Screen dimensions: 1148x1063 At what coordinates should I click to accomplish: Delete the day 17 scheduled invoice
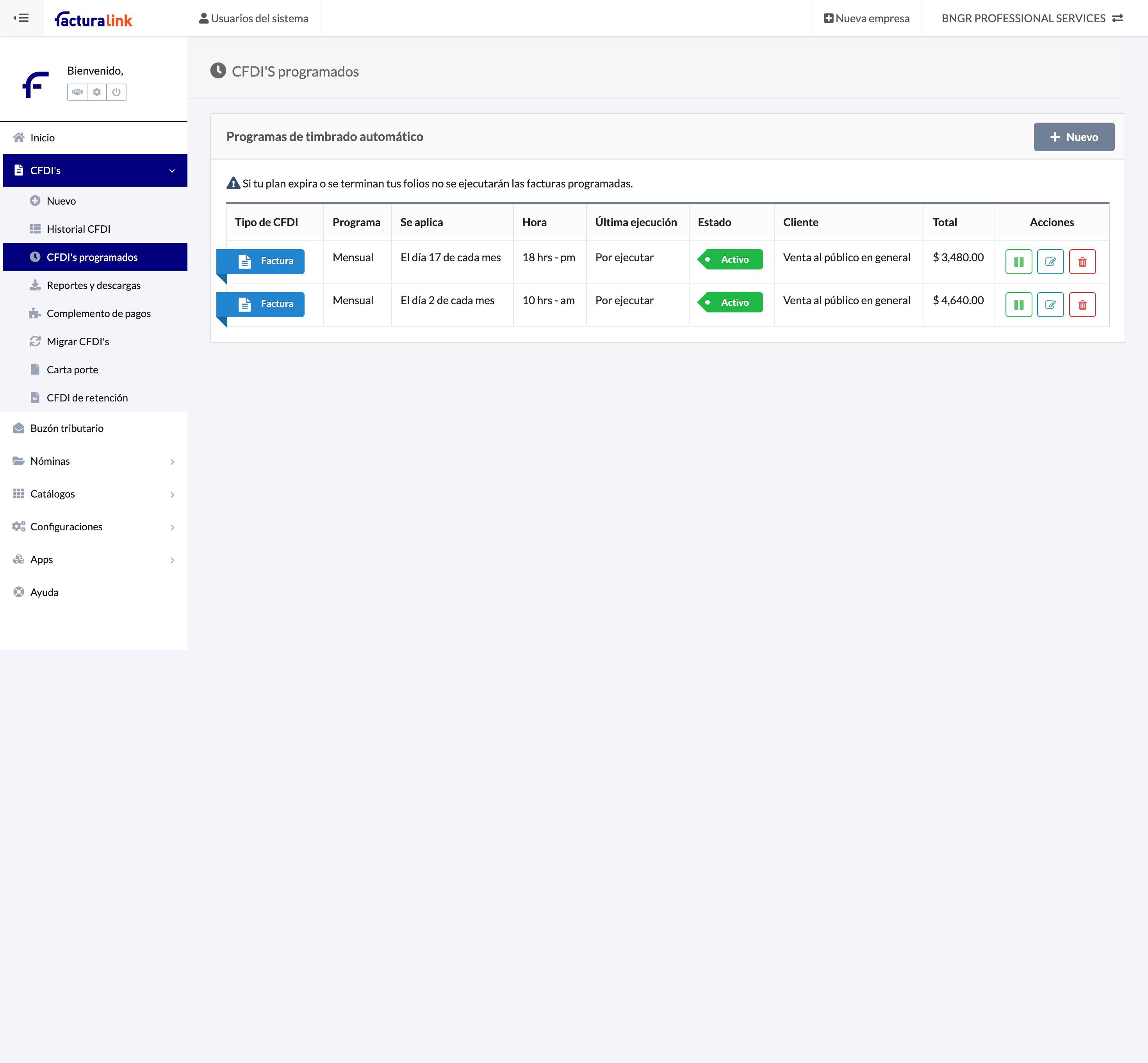[x=1082, y=262]
